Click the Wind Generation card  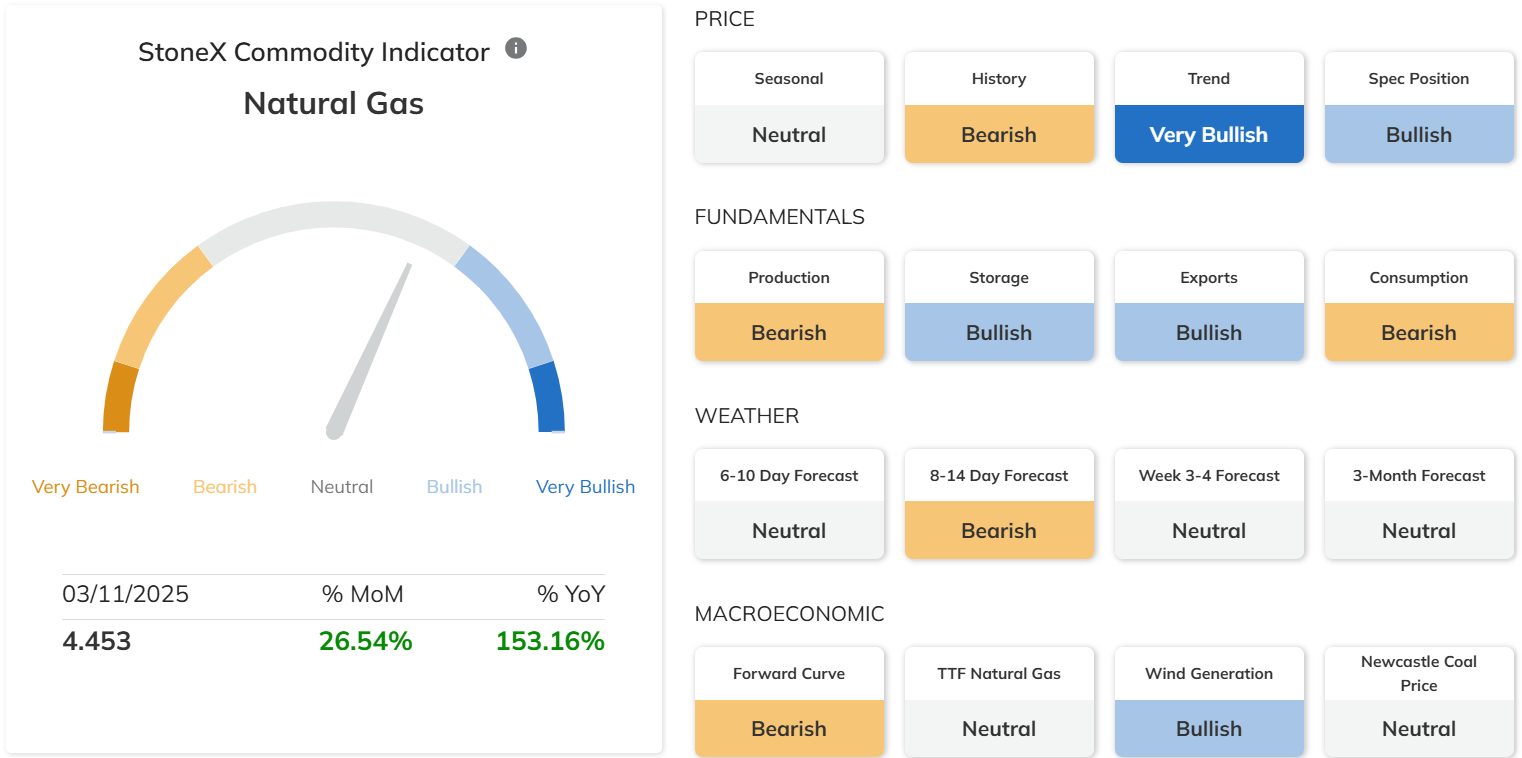tap(1209, 702)
